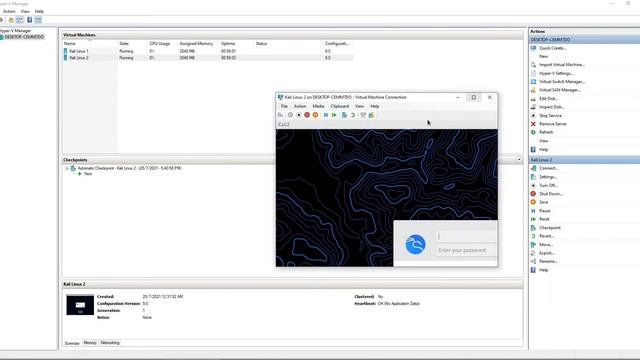Viewport: 640px width, 360px height.
Task: Select the Now checkpoint item
Action: point(88,174)
